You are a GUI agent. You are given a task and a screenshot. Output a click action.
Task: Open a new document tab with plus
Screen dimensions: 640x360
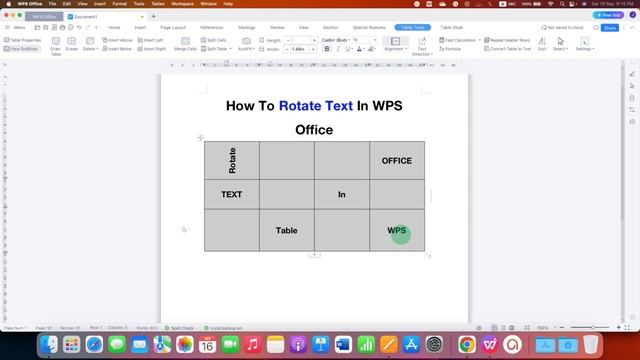click(153, 17)
